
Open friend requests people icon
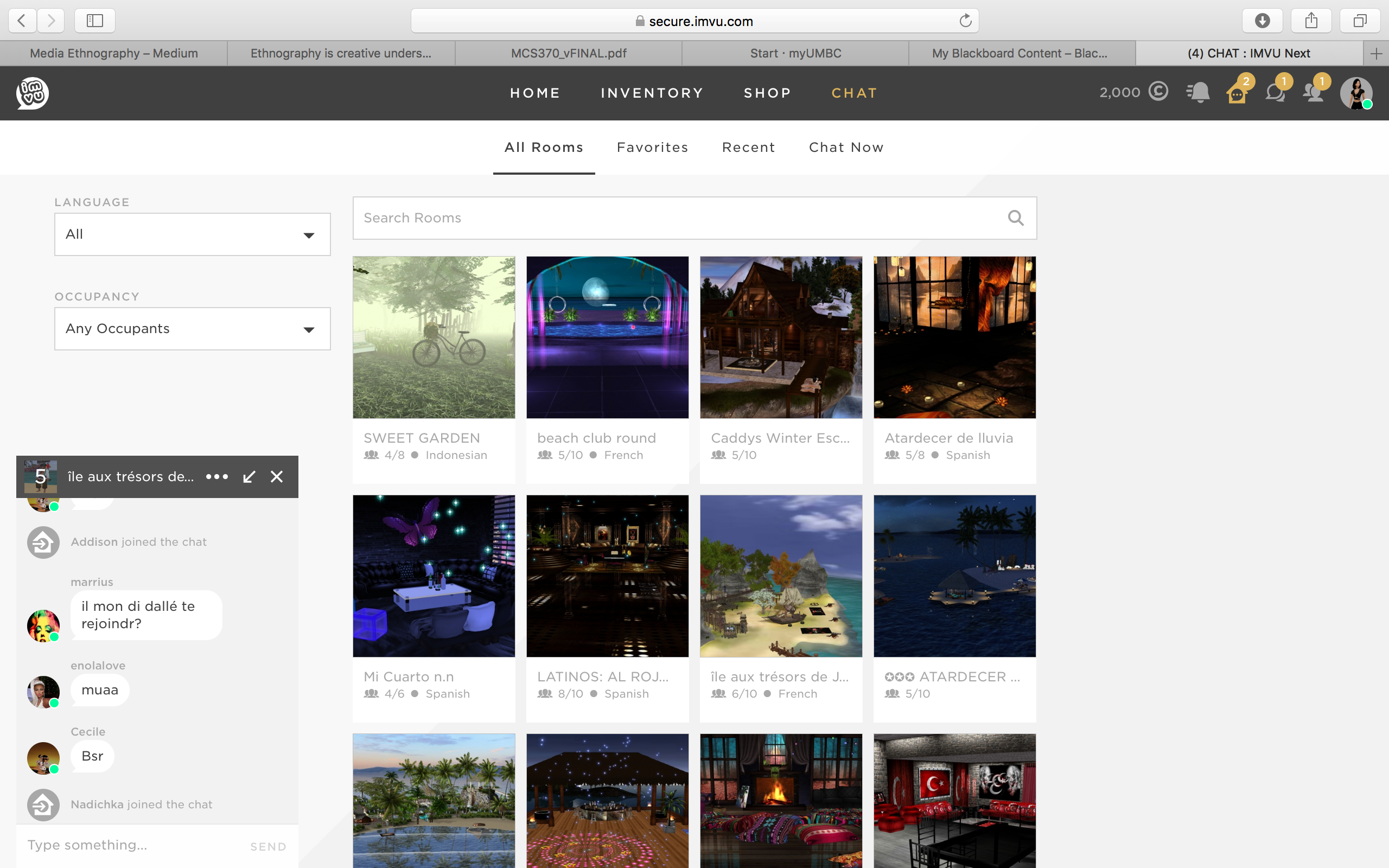coord(1313,92)
